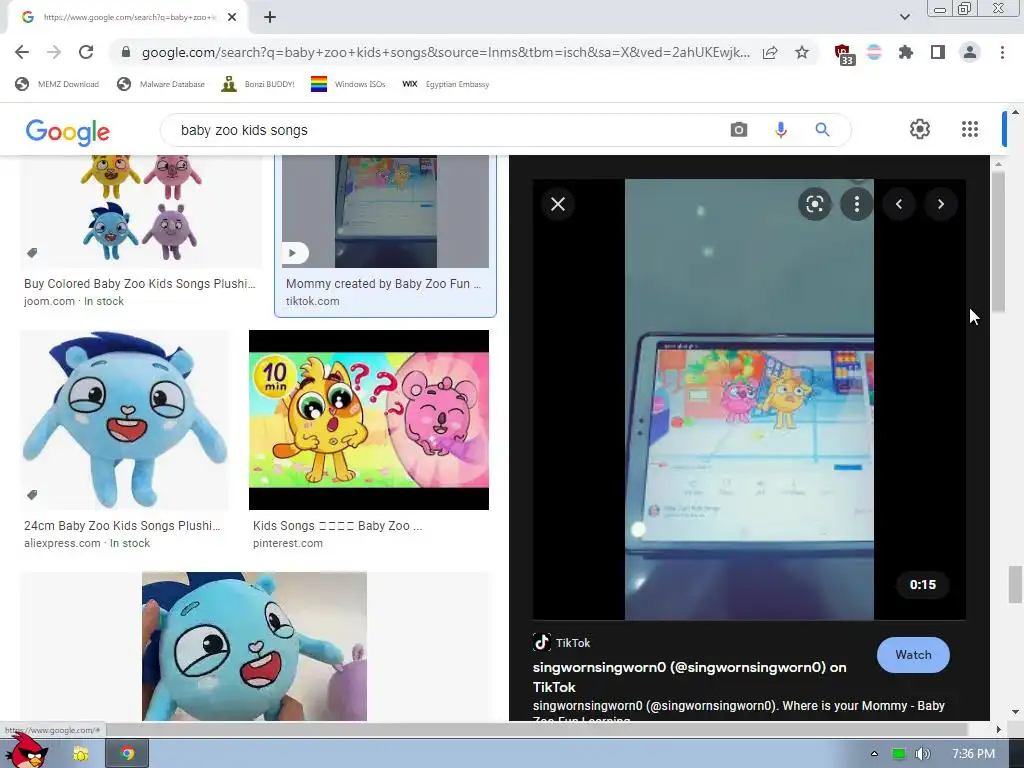Open a new browser tab
1024x768 pixels.
click(x=270, y=17)
